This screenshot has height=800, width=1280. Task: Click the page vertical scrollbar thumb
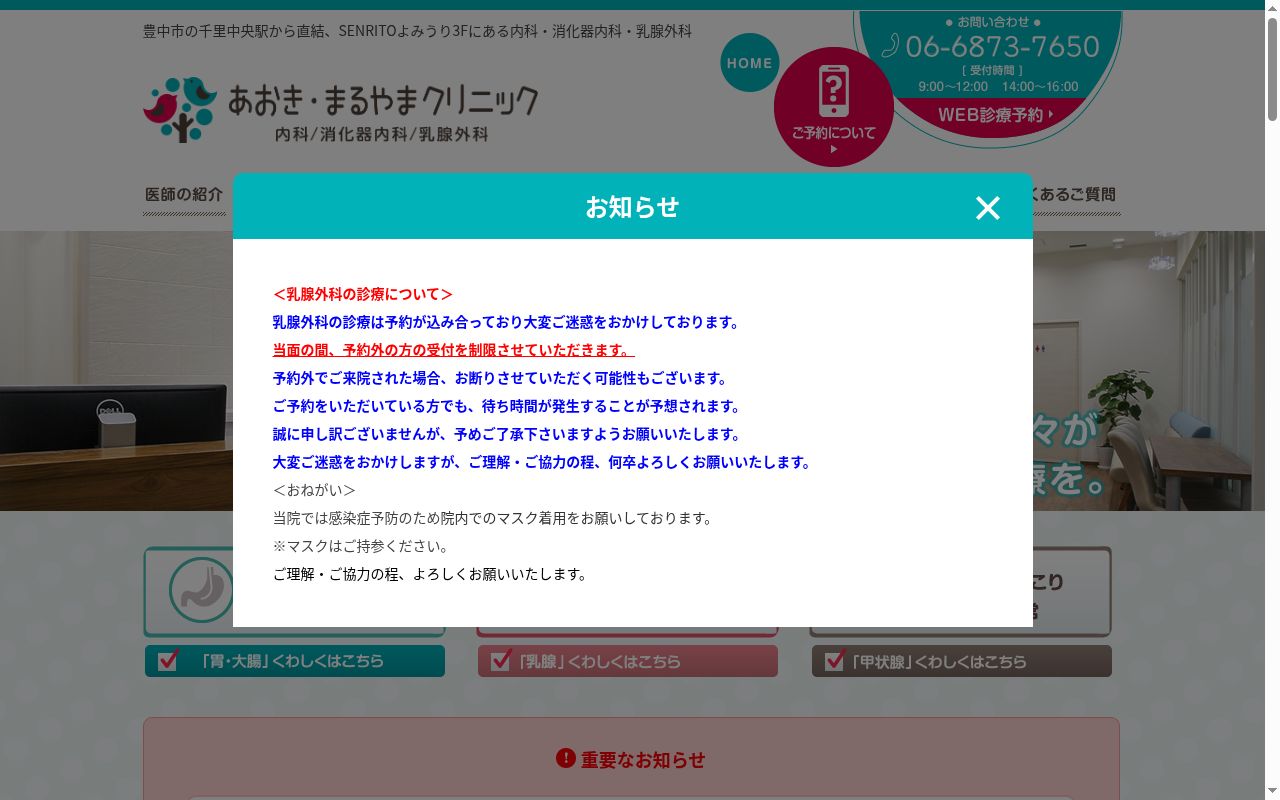(x=1272, y=70)
